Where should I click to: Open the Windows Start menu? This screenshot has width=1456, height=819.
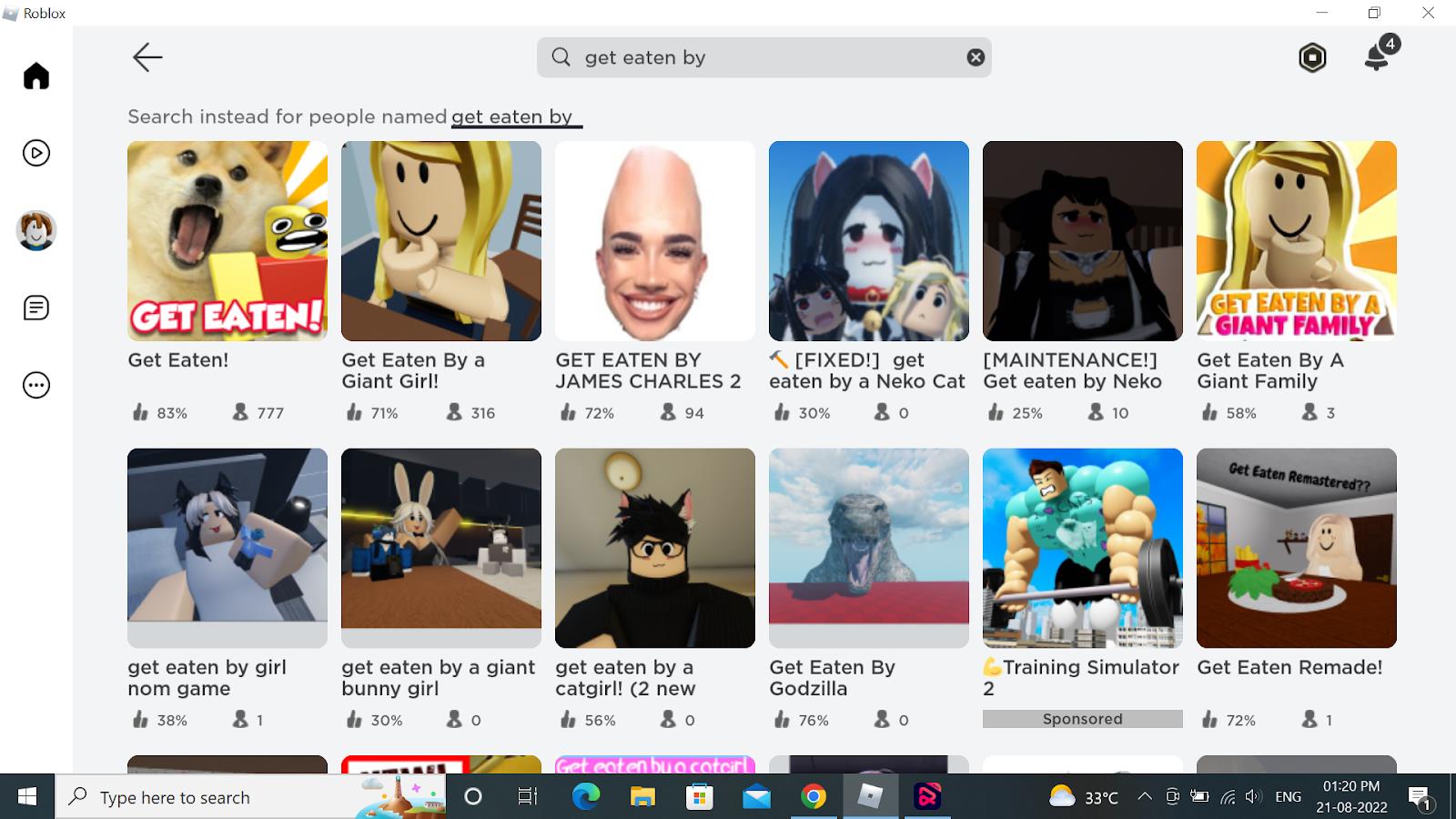point(27,797)
